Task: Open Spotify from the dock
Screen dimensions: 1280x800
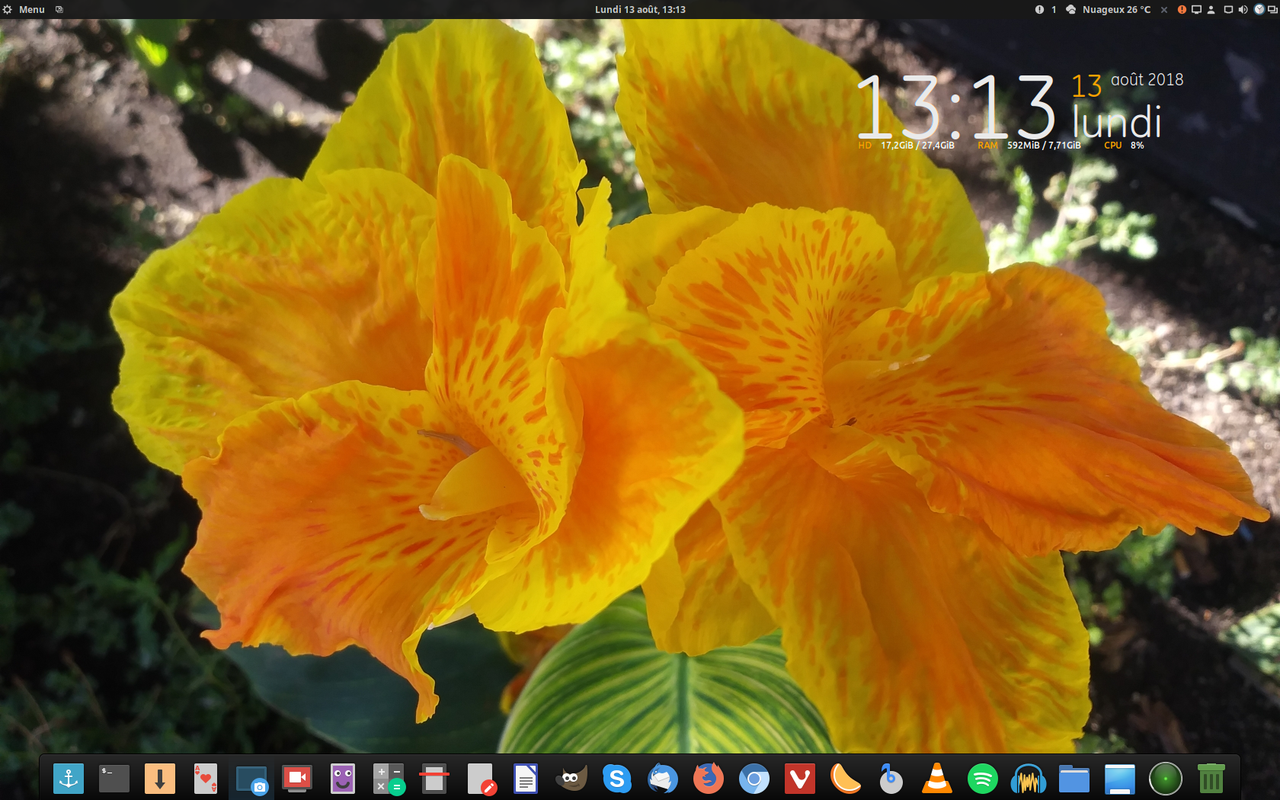Action: [x=983, y=778]
